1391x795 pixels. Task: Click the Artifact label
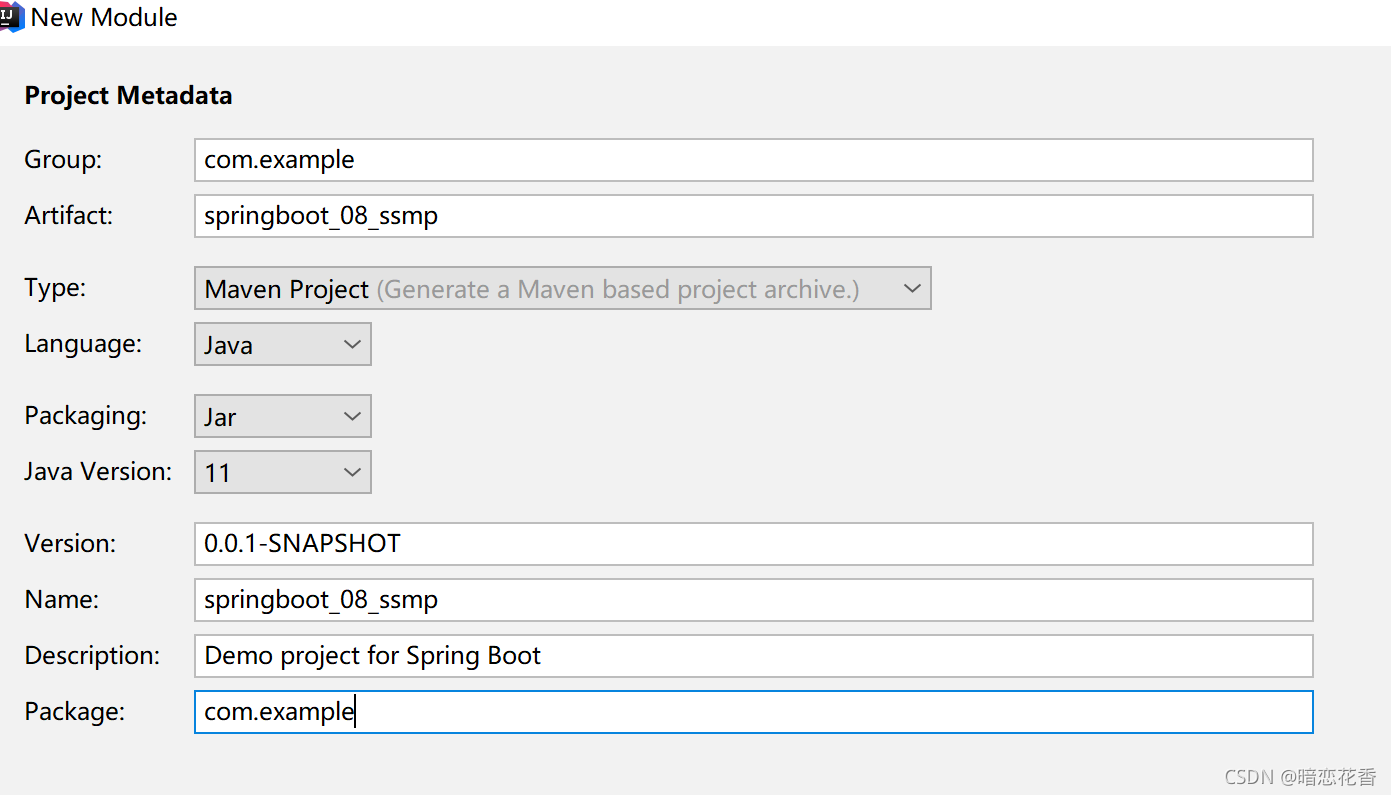pyautogui.click(x=69, y=216)
